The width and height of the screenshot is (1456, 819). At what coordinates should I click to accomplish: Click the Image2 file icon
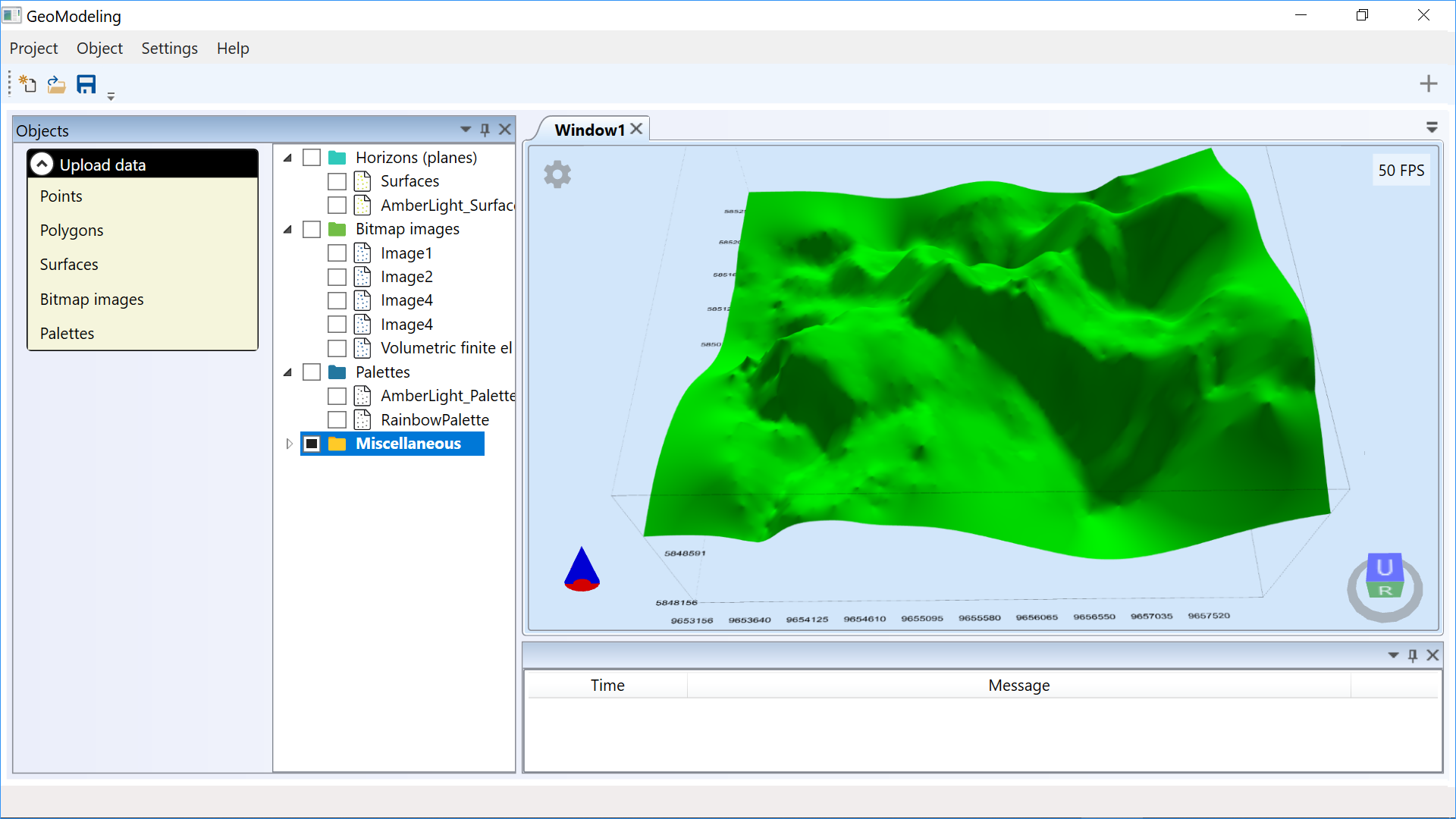click(362, 277)
